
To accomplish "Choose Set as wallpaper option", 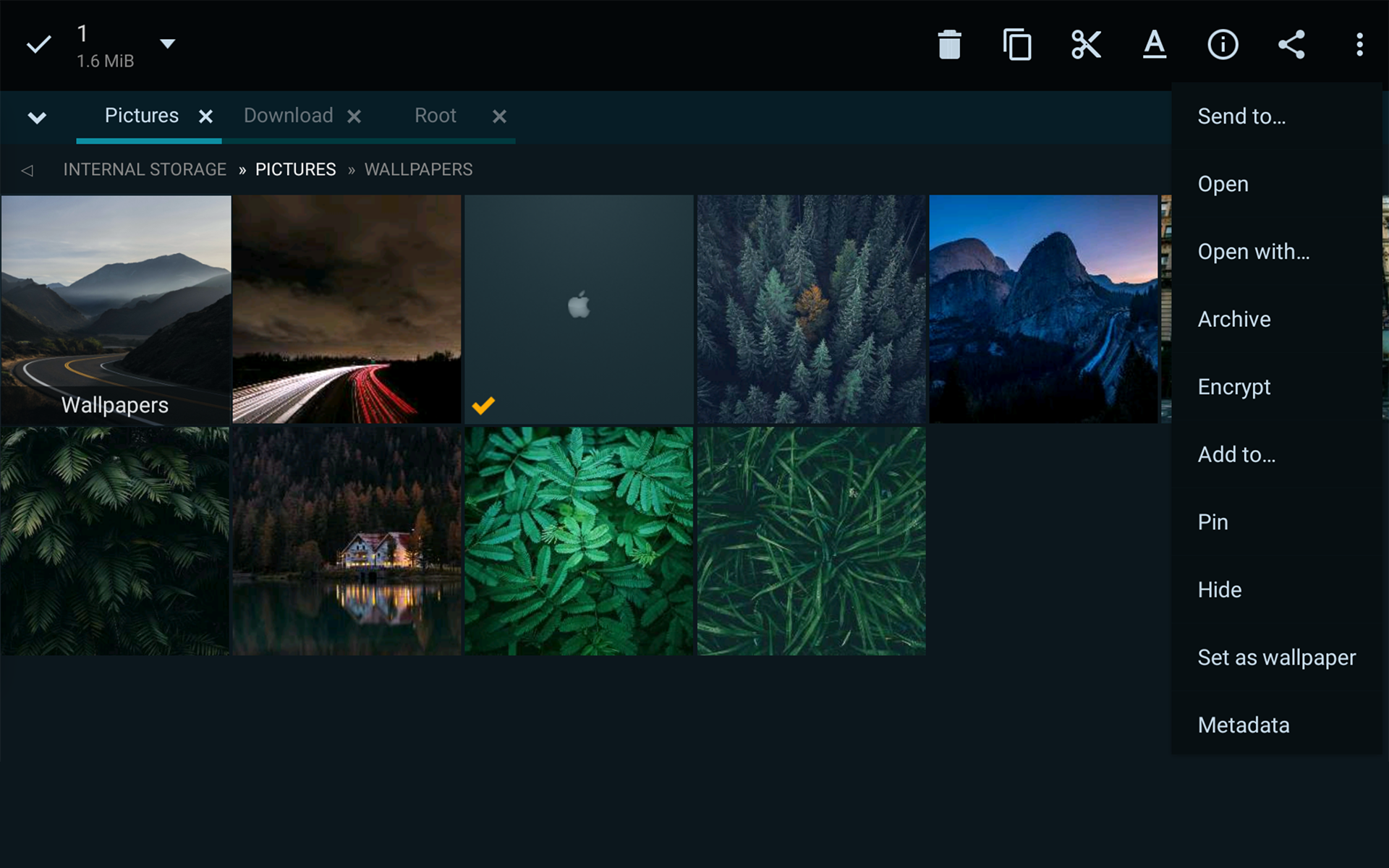I will coord(1277,658).
